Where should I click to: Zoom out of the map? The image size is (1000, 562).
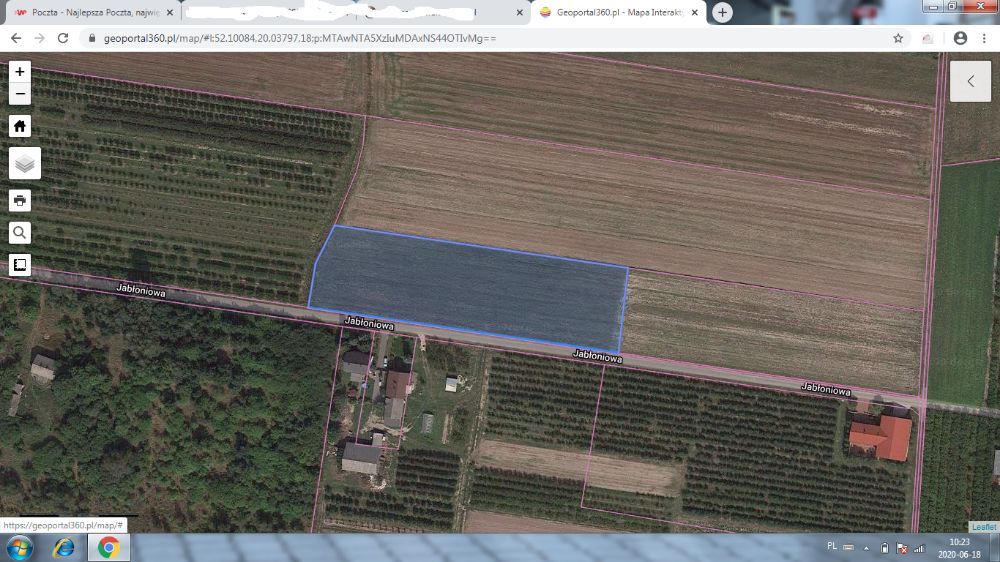tap(20, 94)
